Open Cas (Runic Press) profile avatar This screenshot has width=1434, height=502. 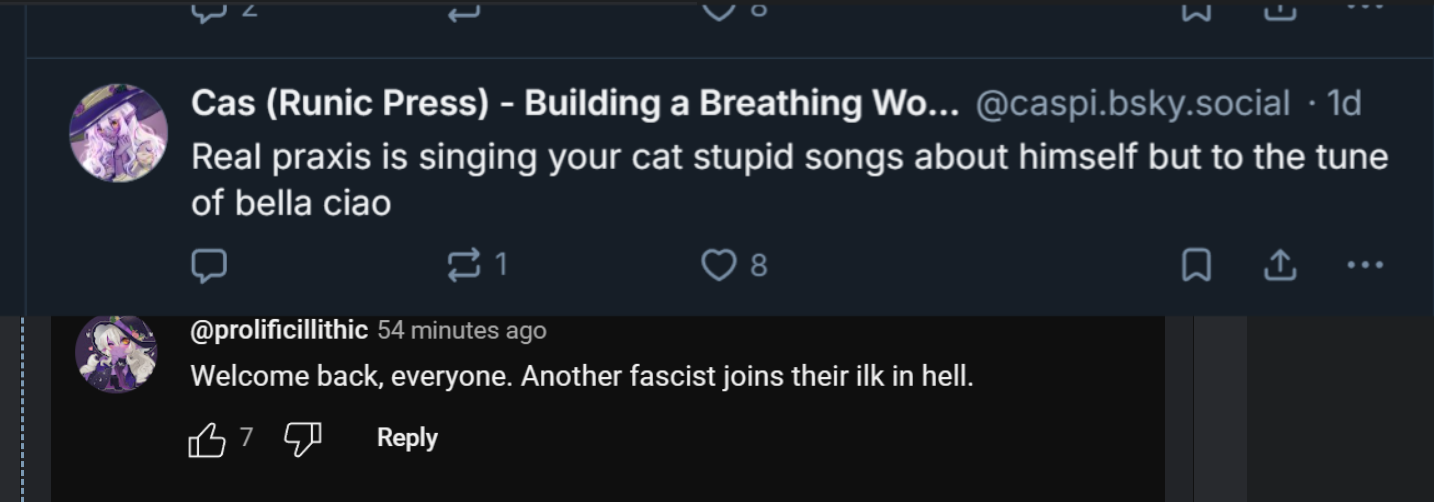(118, 133)
